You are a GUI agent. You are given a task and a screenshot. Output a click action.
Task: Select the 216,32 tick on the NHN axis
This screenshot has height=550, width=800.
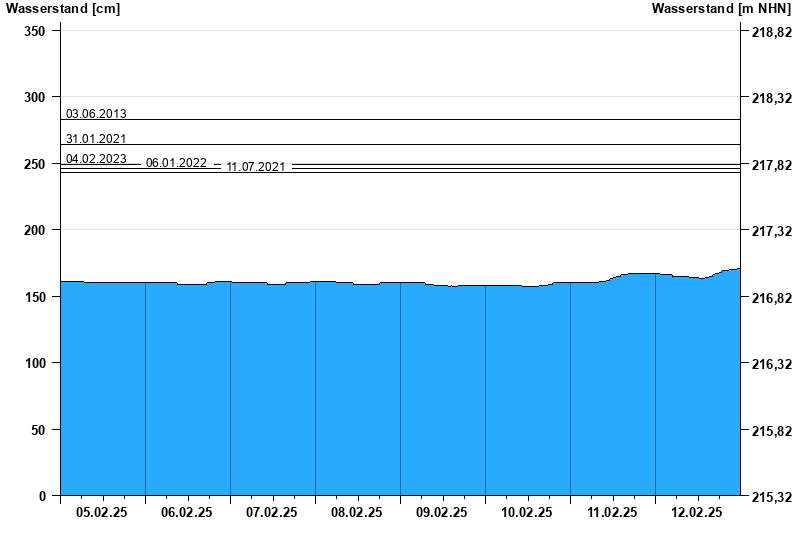click(x=771, y=364)
